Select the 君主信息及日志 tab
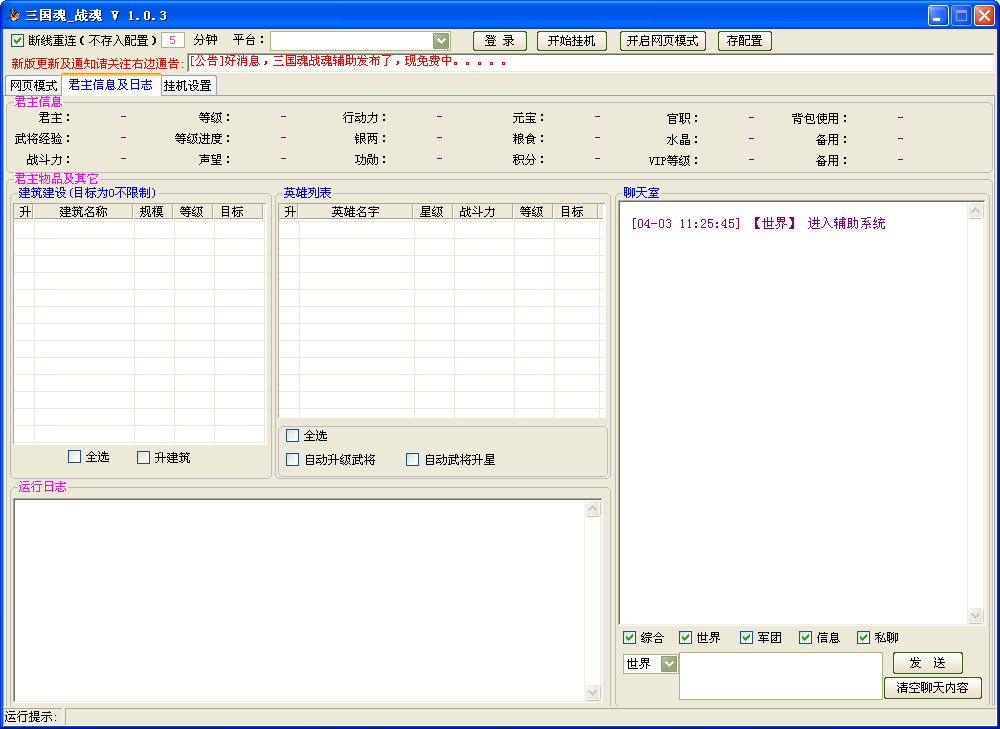The height and width of the screenshot is (729, 1000). (x=110, y=85)
